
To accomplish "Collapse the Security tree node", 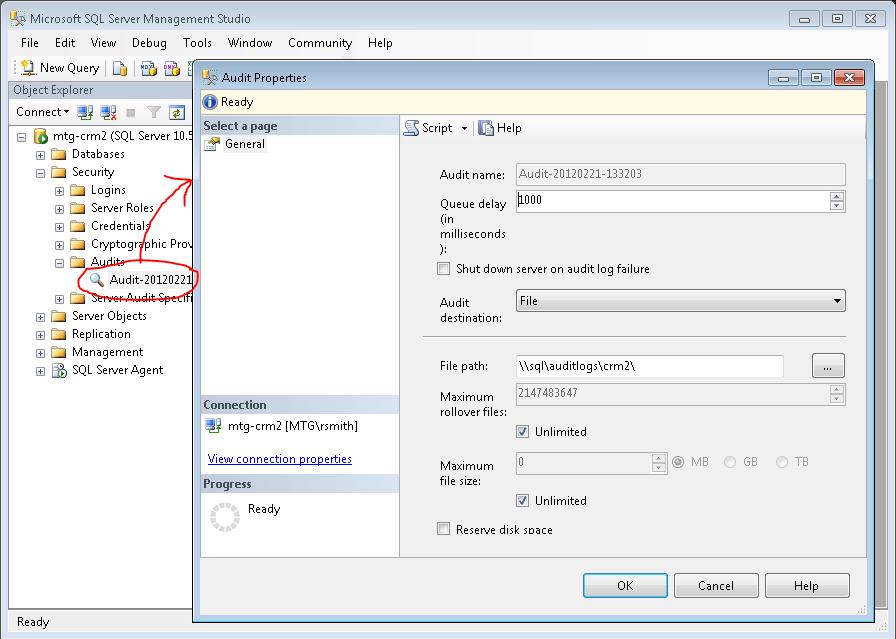I will click(40, 172).
